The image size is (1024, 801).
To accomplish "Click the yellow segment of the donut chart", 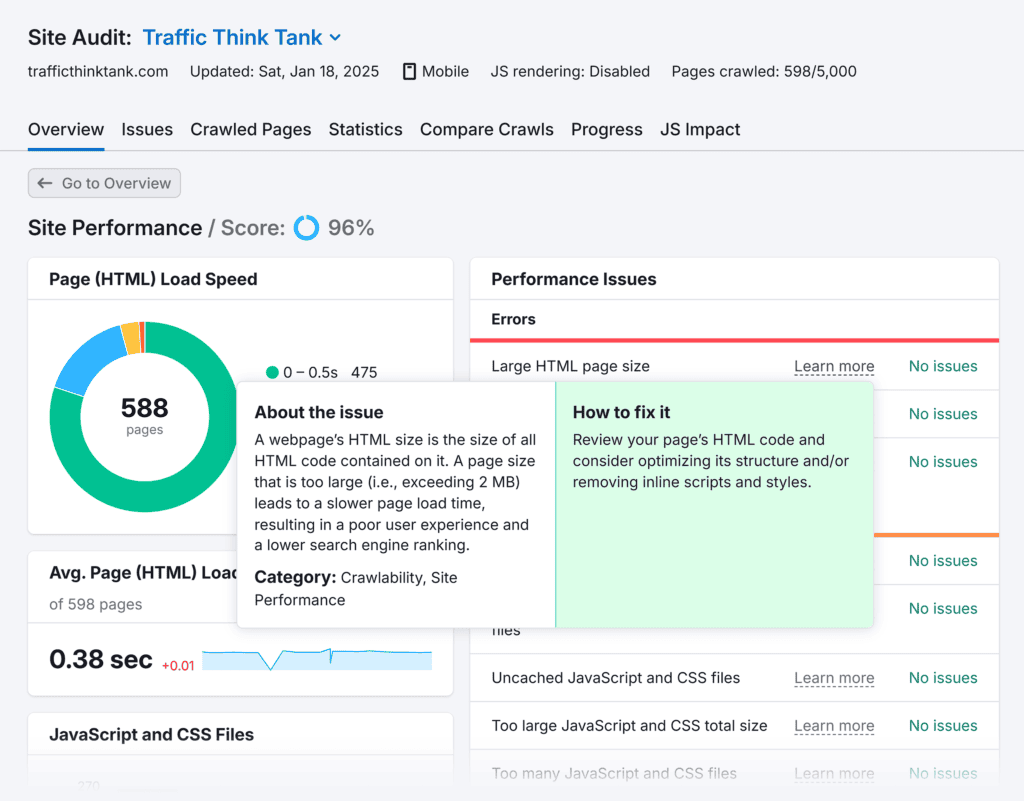I will click(x=130, y=337).
